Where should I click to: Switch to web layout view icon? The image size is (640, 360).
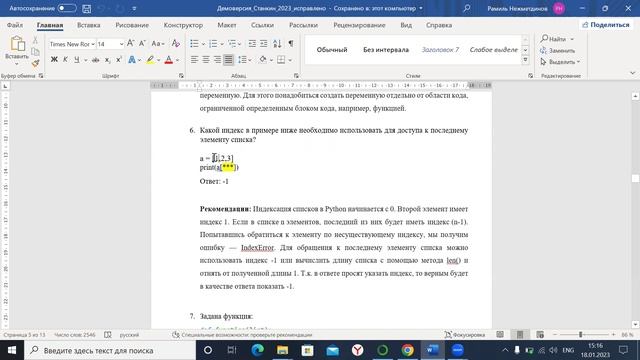coord(540,335)
